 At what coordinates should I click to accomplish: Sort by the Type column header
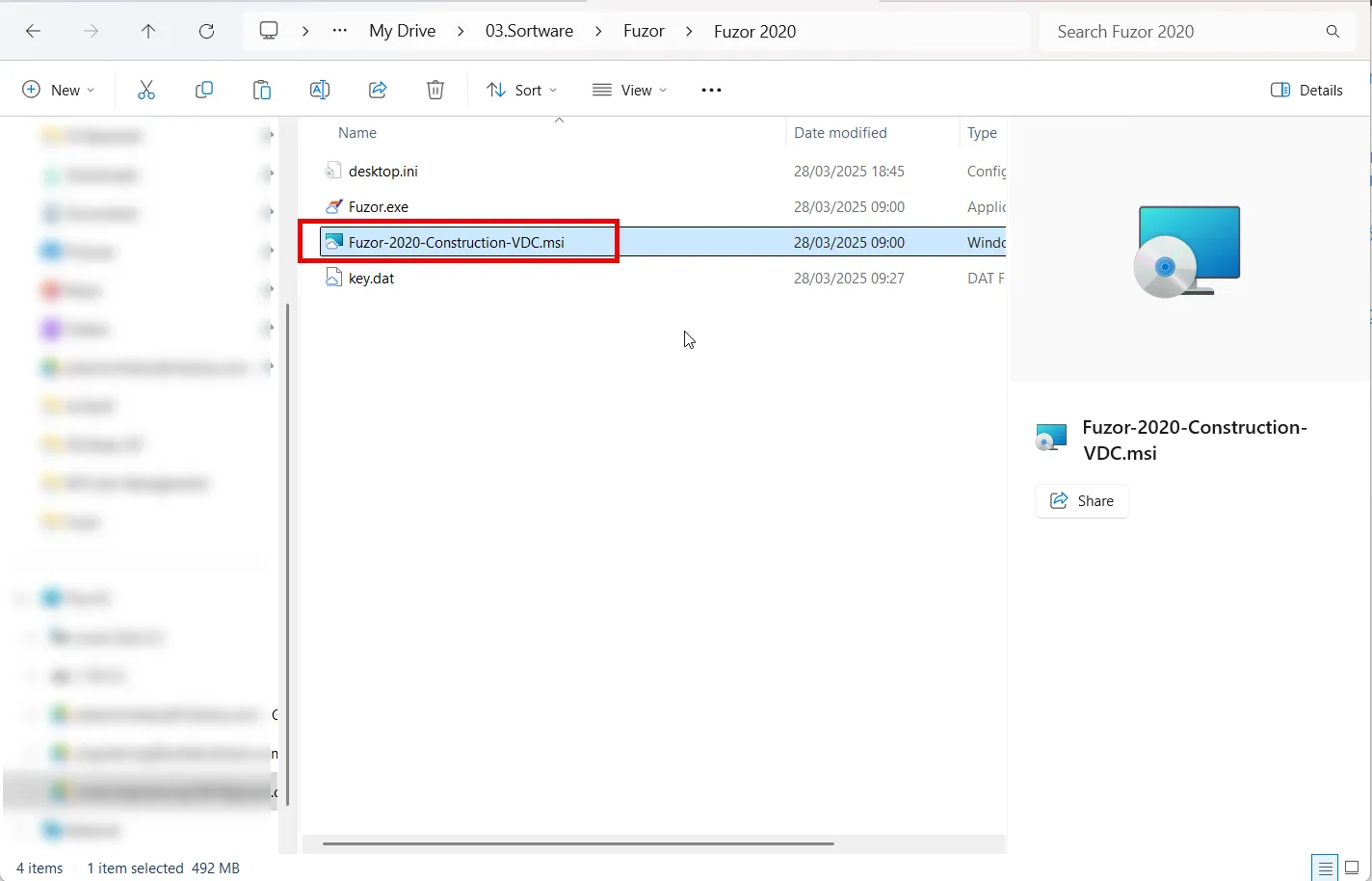click(982, 133)
